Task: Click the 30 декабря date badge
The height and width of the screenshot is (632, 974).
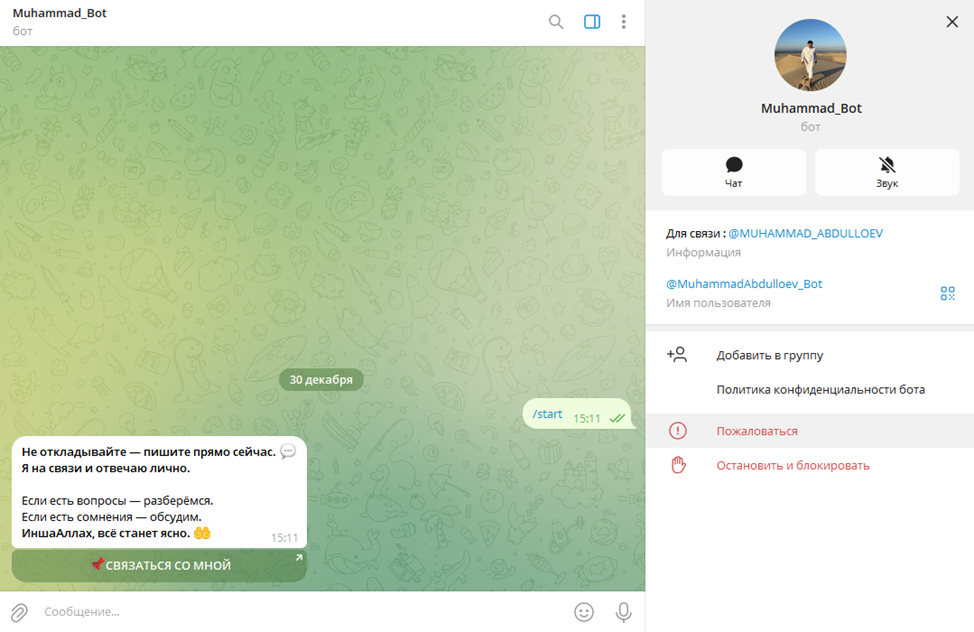Action: pyautogui.click(x=321, y=380)
